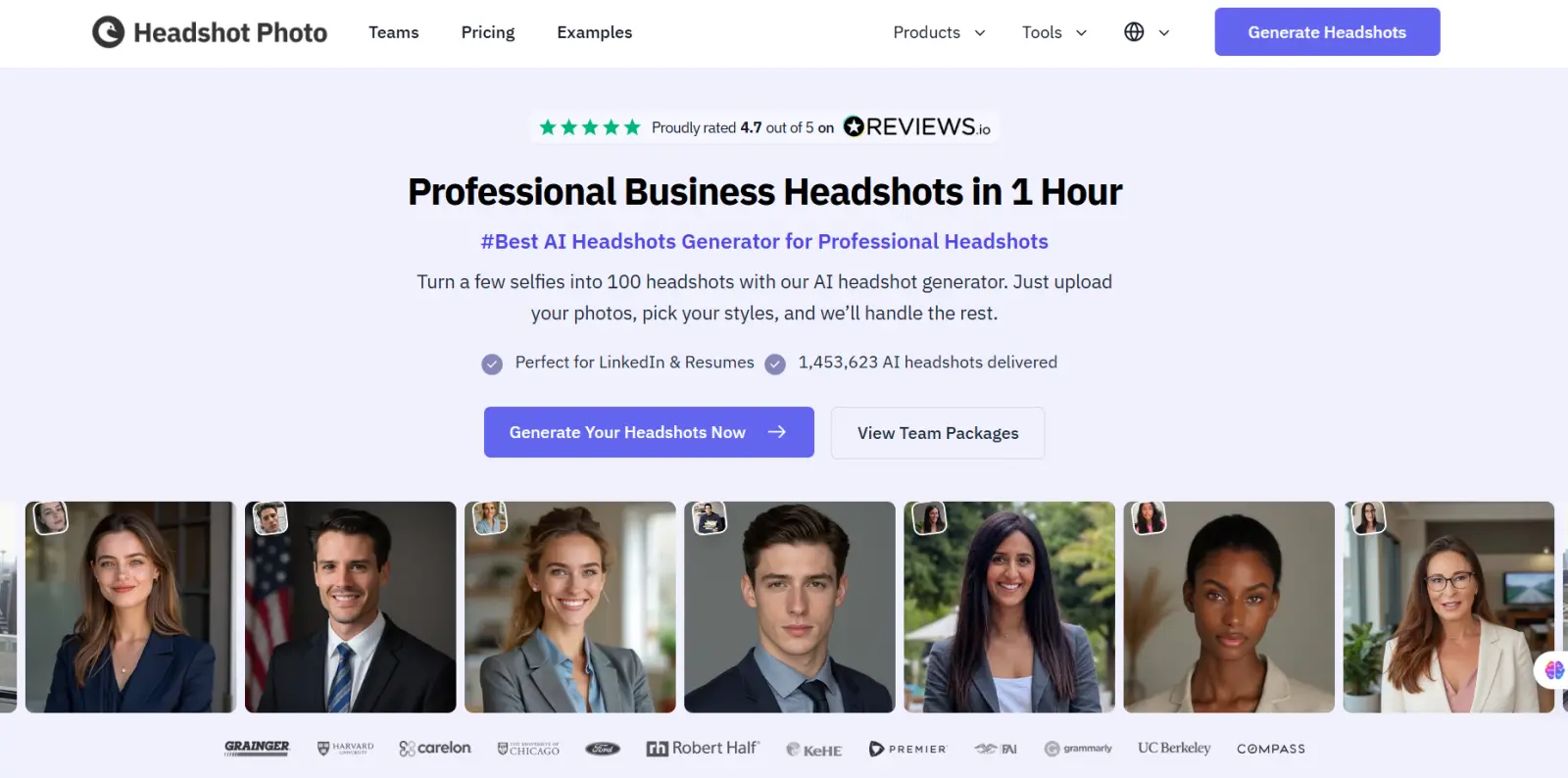The image size is (1568, 778).
Task: Go to the Pricing page
Action: pyautogui.click(x=488, y=32)
